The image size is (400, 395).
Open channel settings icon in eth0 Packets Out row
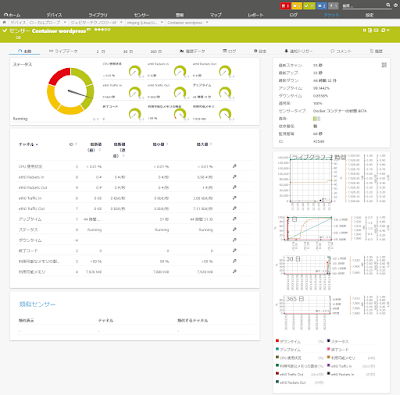(x=235, y=187)
